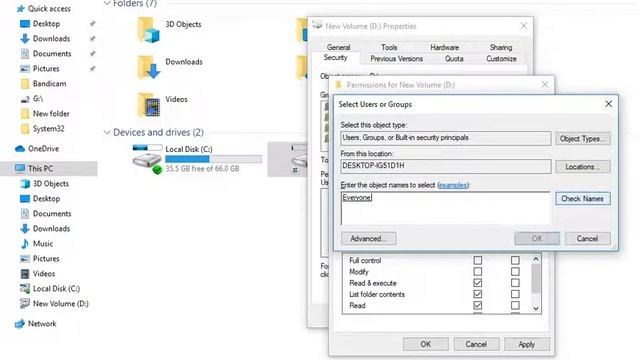Select the This PC monitor icon

coord(20,168)
